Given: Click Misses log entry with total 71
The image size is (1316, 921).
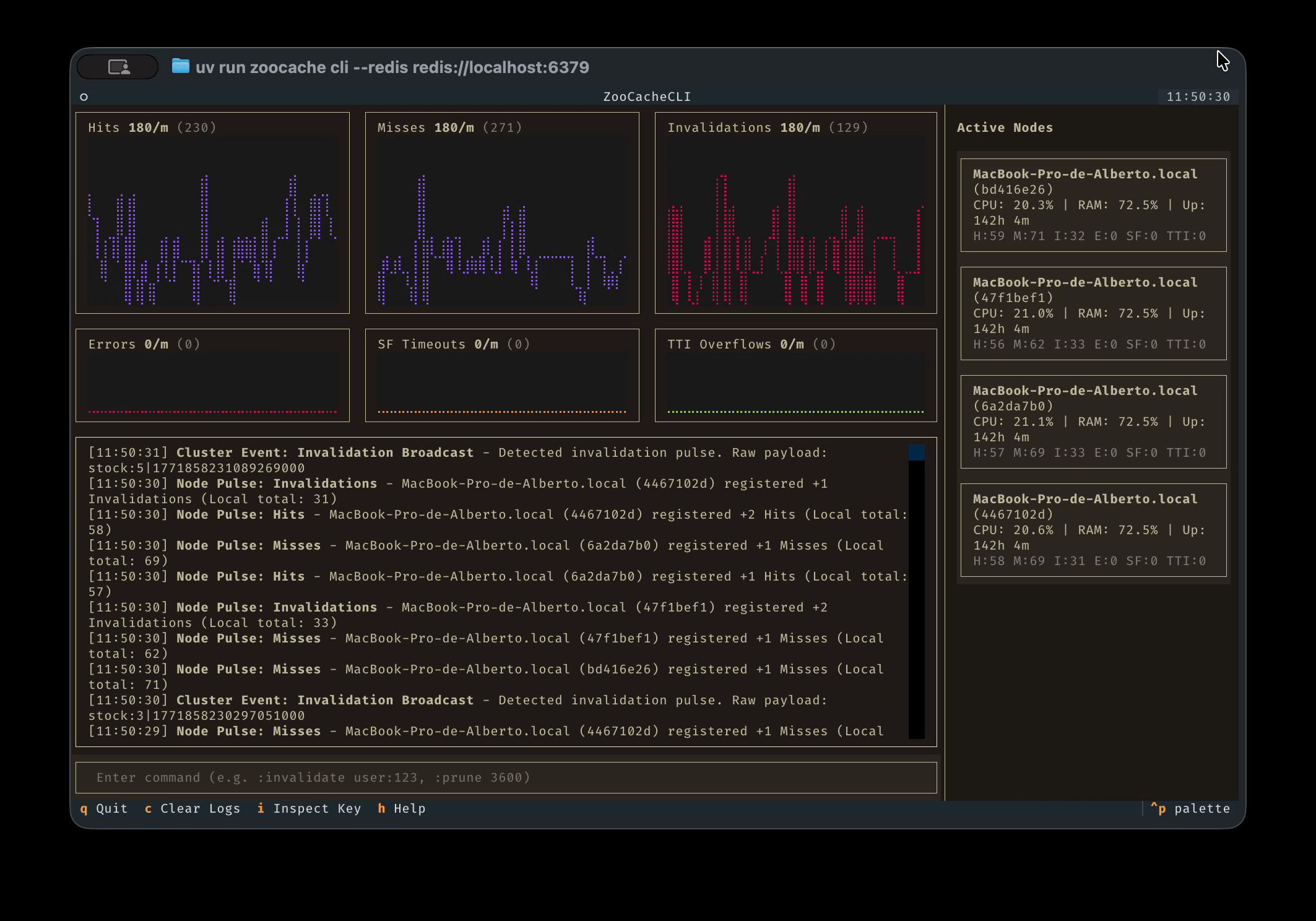Looking at the screenshot, I should click(486, 677).
